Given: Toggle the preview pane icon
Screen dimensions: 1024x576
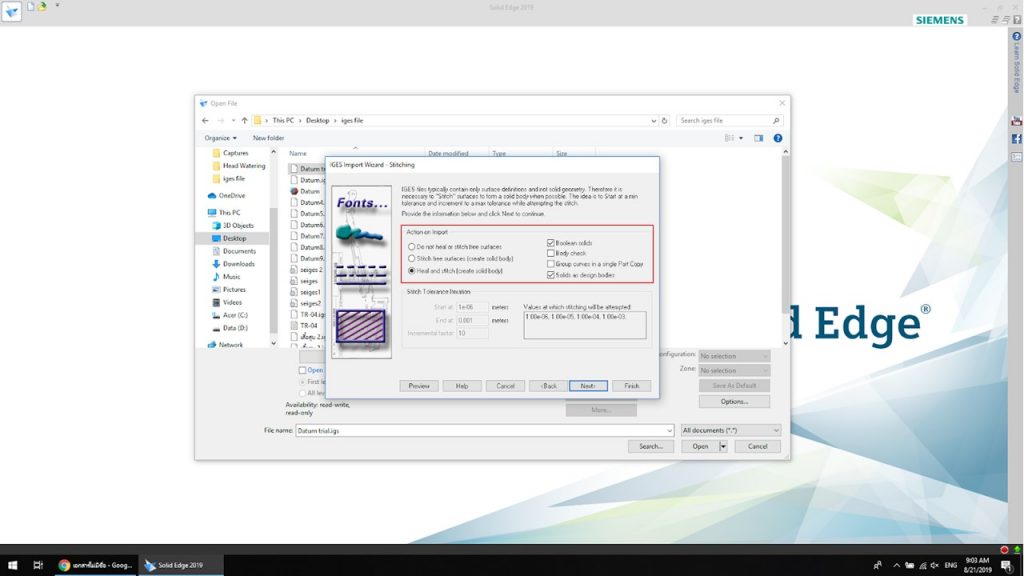Looking at the screenshot, I should 758,138.
